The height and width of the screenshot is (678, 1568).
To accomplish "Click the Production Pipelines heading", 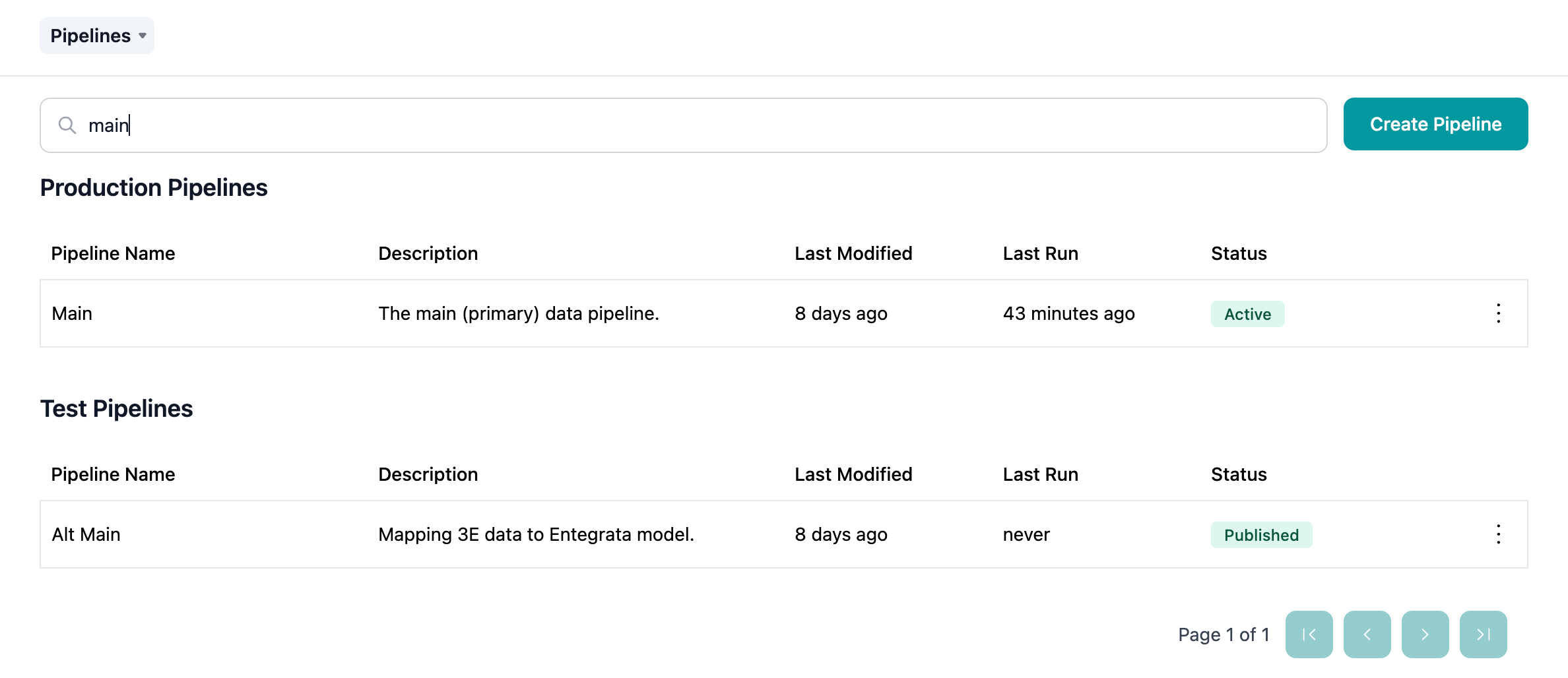I will point(154,188).
